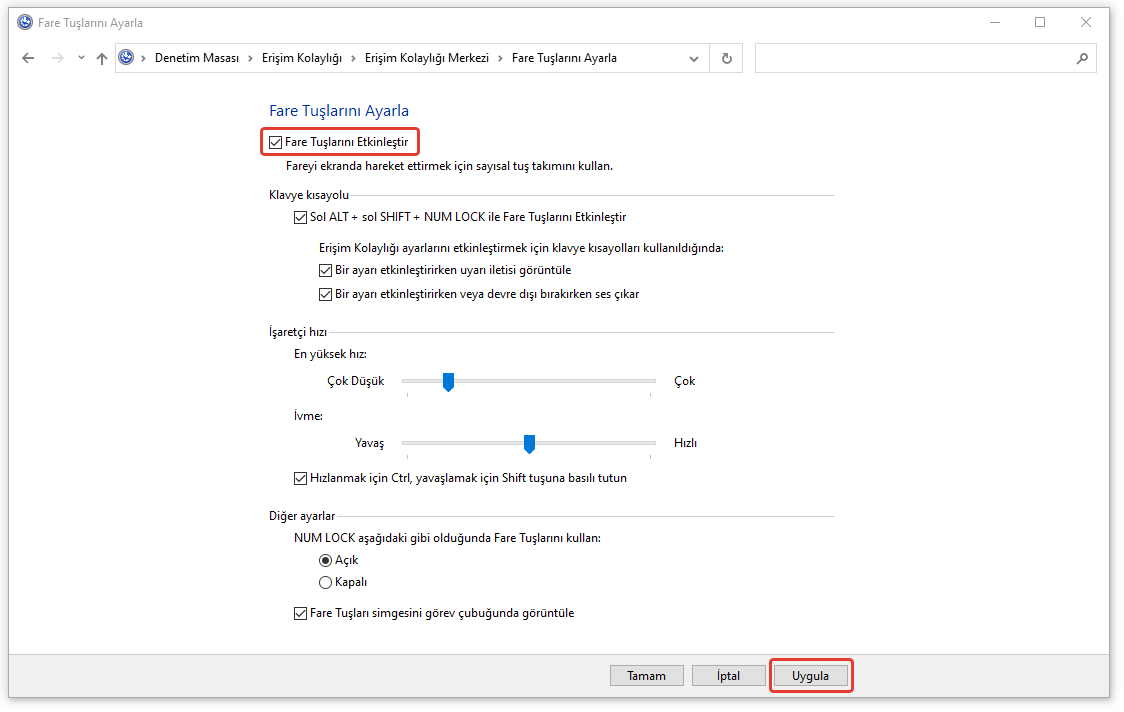Click the Control Panel icon in address bar
1124x712 pixels.
[127, 58]
